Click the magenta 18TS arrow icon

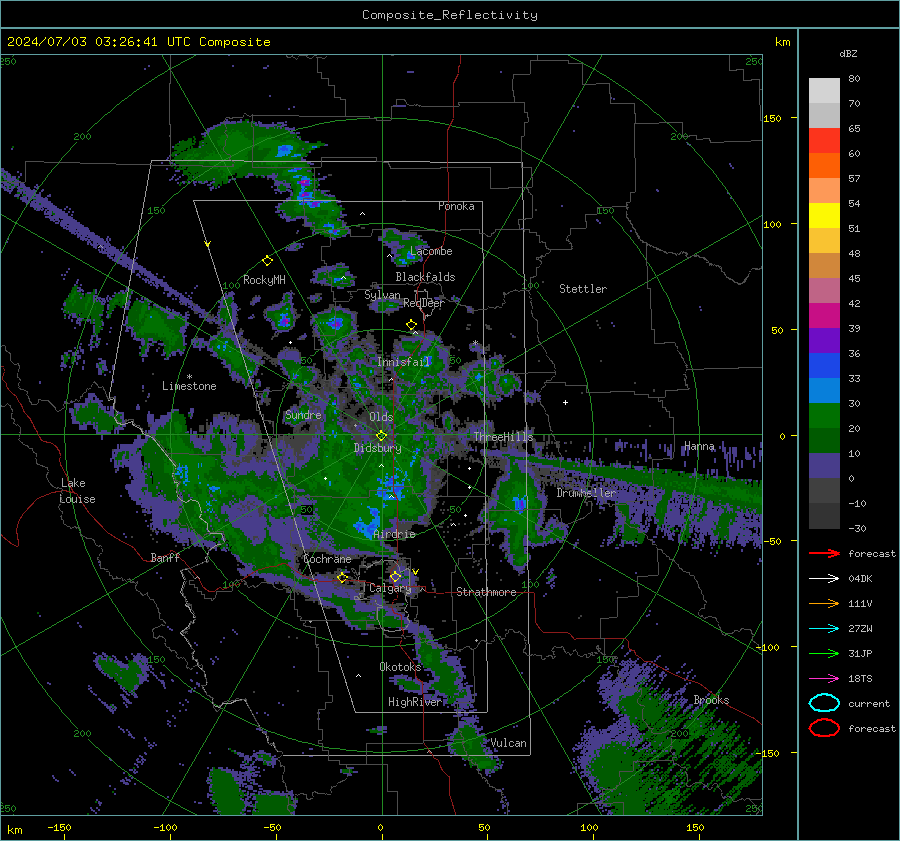[x=824, y=679]
